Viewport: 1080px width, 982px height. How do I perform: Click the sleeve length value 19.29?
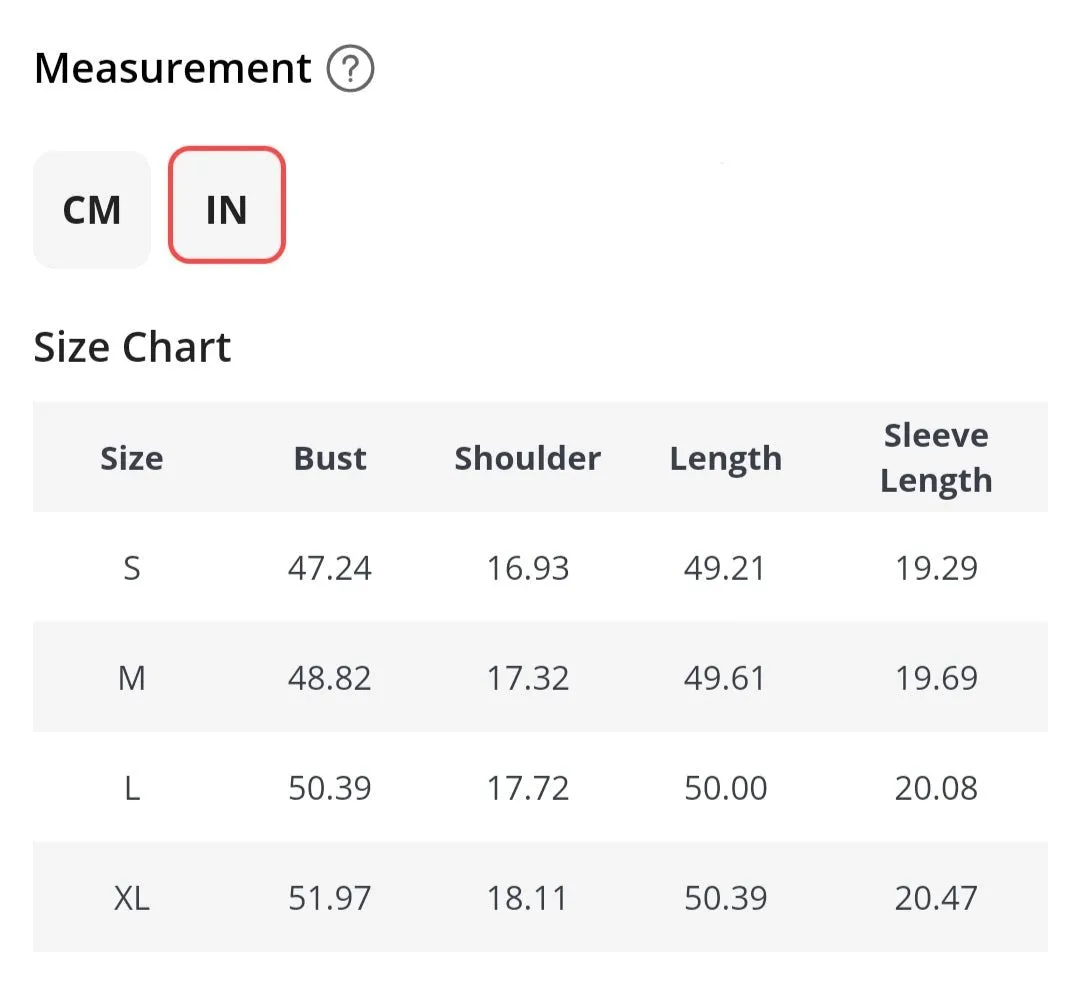[x=936, y=569]
